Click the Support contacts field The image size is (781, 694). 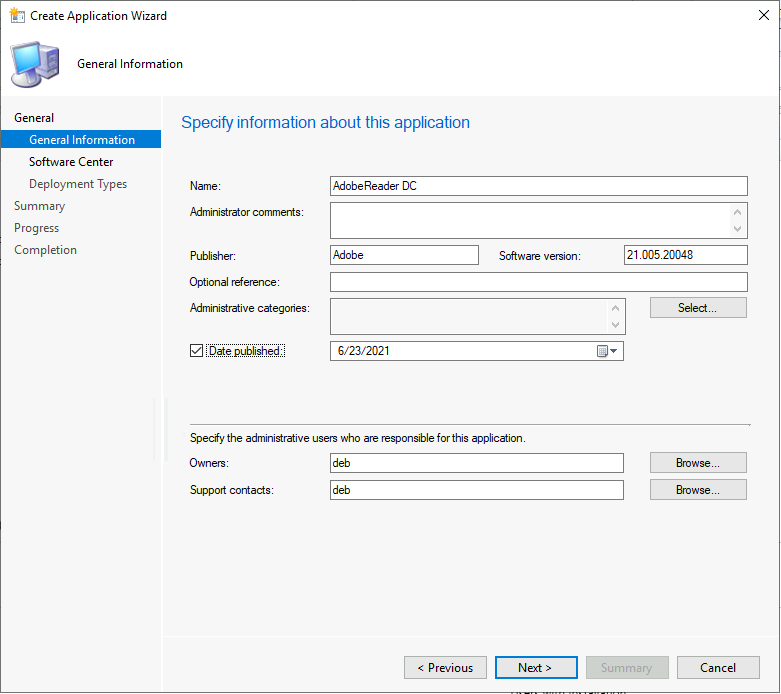click(x=477, y=490)
